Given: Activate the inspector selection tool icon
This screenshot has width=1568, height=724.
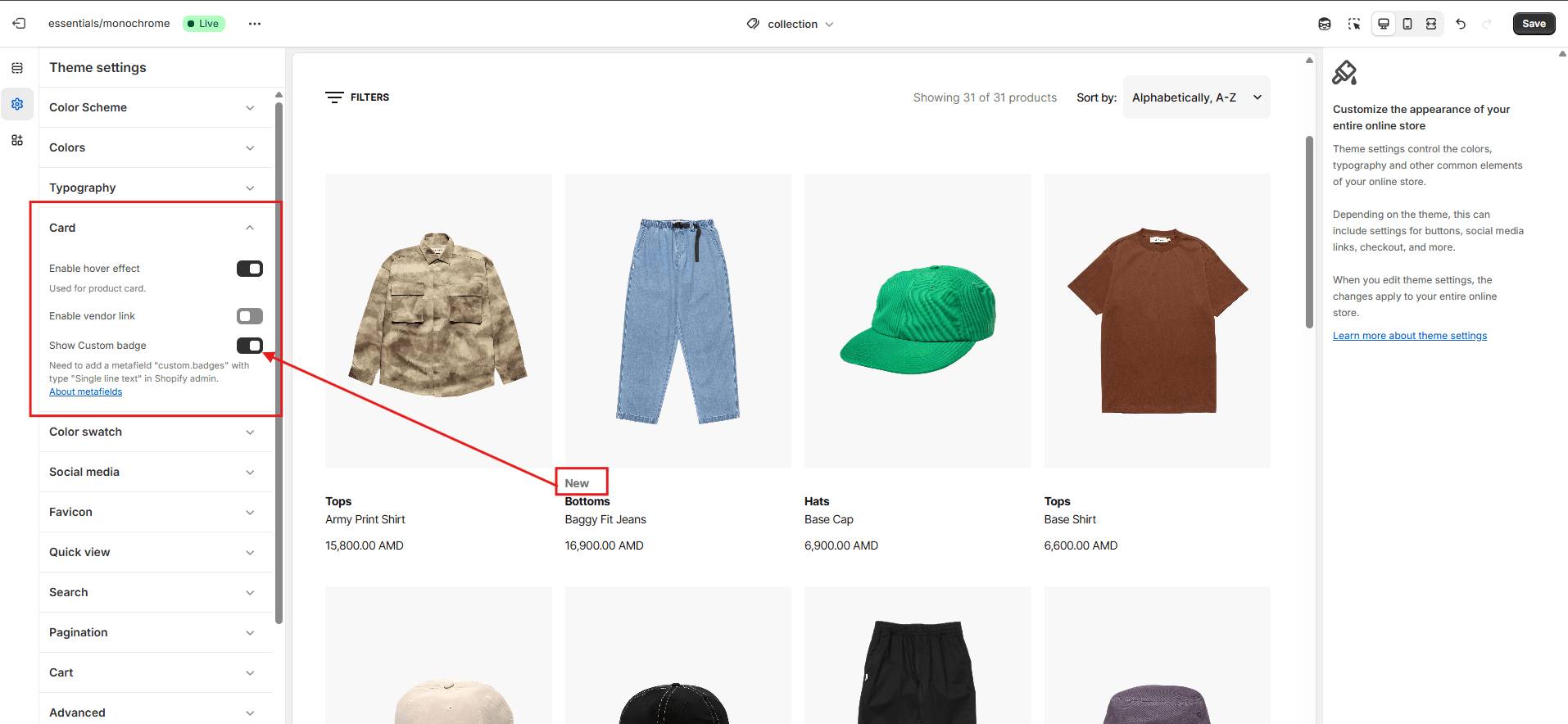Looking at the screenshot, I should coord(1354,24).
